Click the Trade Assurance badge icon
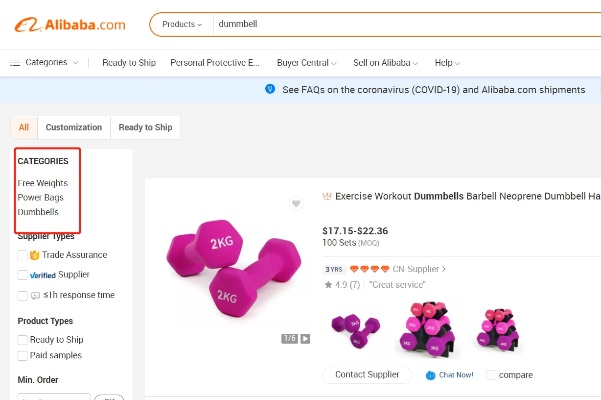This screenshot has height=400, width=601. click(34, 255)
